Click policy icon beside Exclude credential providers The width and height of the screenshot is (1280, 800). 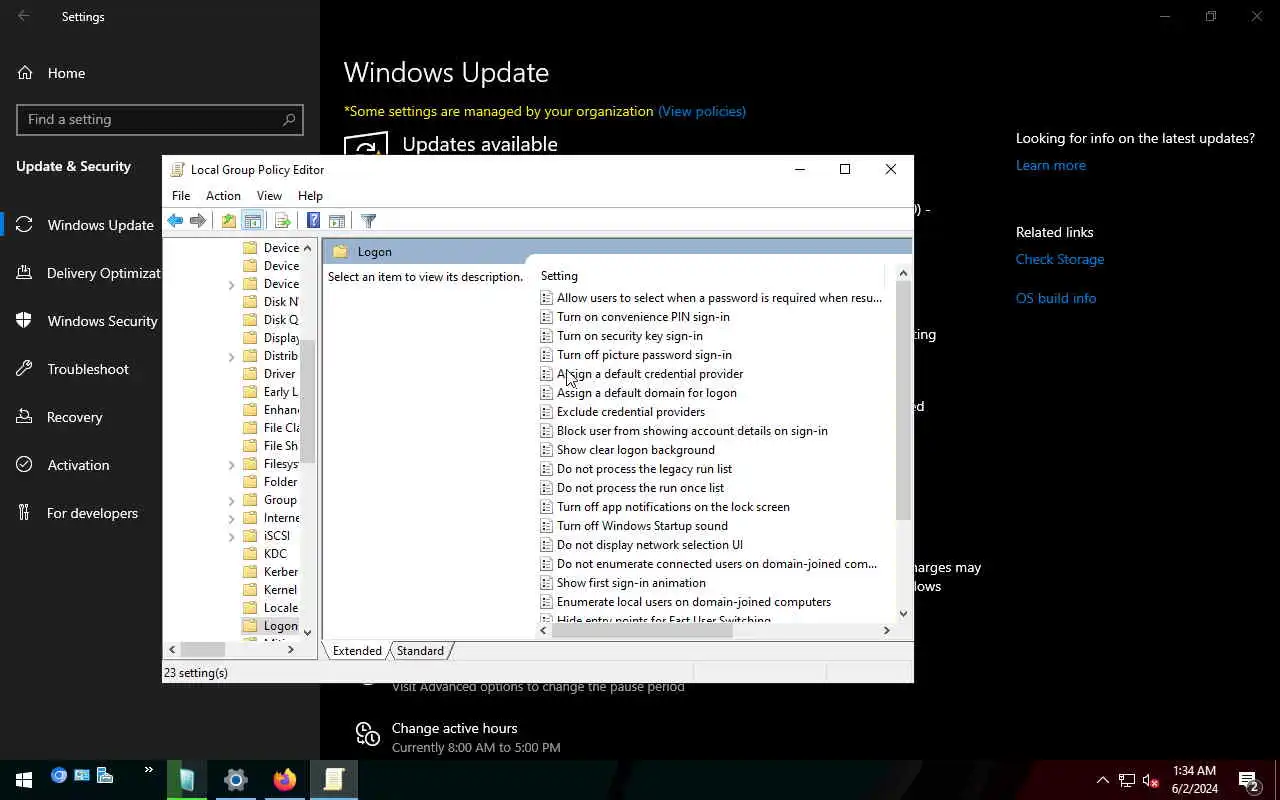click(x=546, y=412)
